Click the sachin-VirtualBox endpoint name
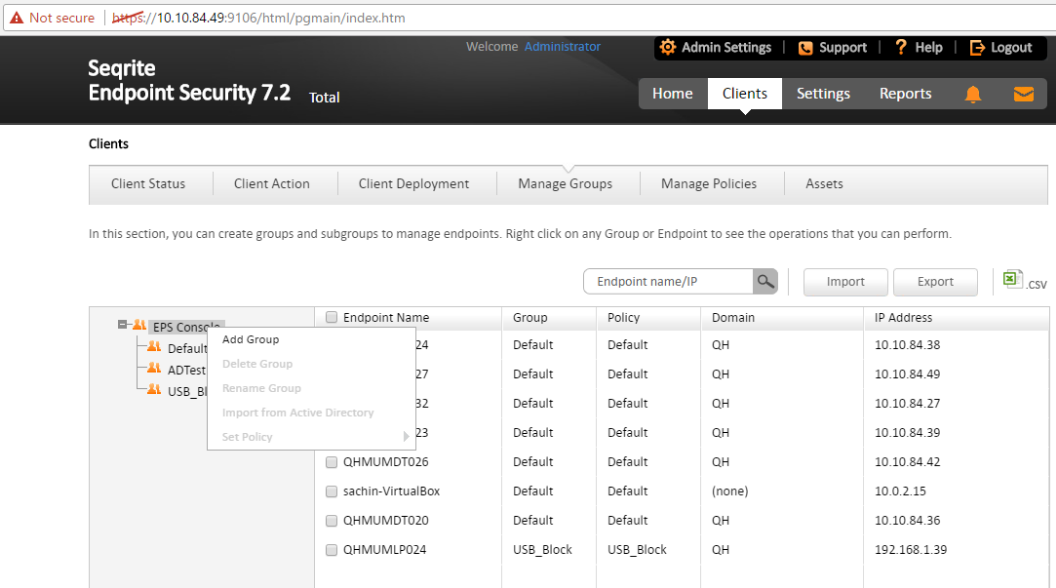 [391, 491]
